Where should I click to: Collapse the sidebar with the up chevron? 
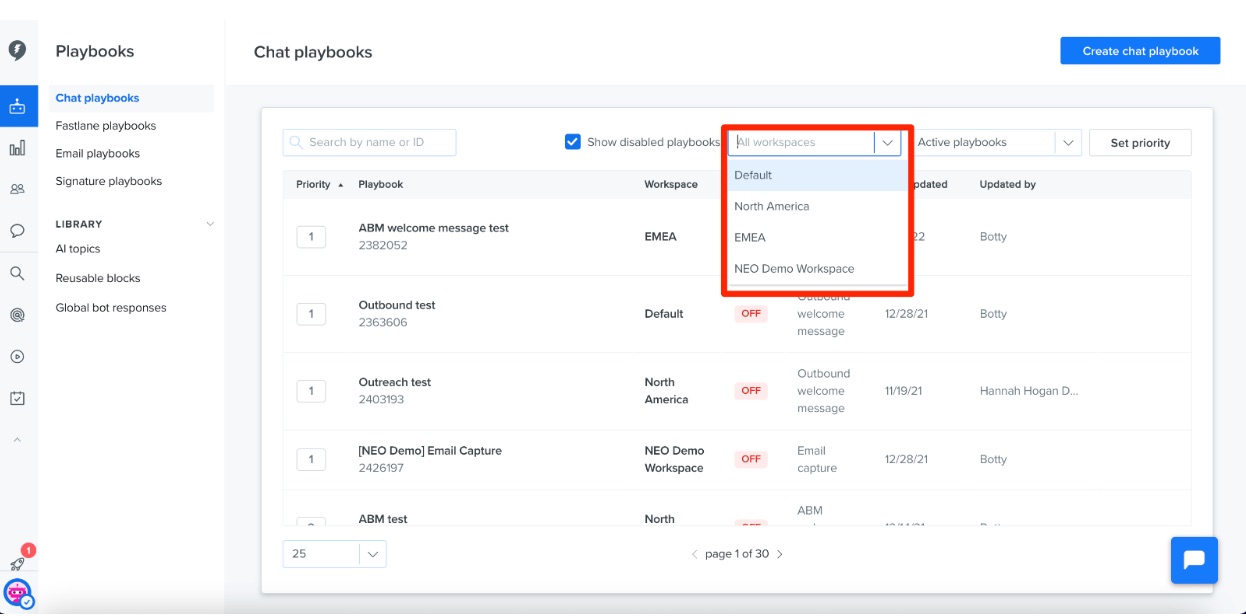tap(17, 440)
